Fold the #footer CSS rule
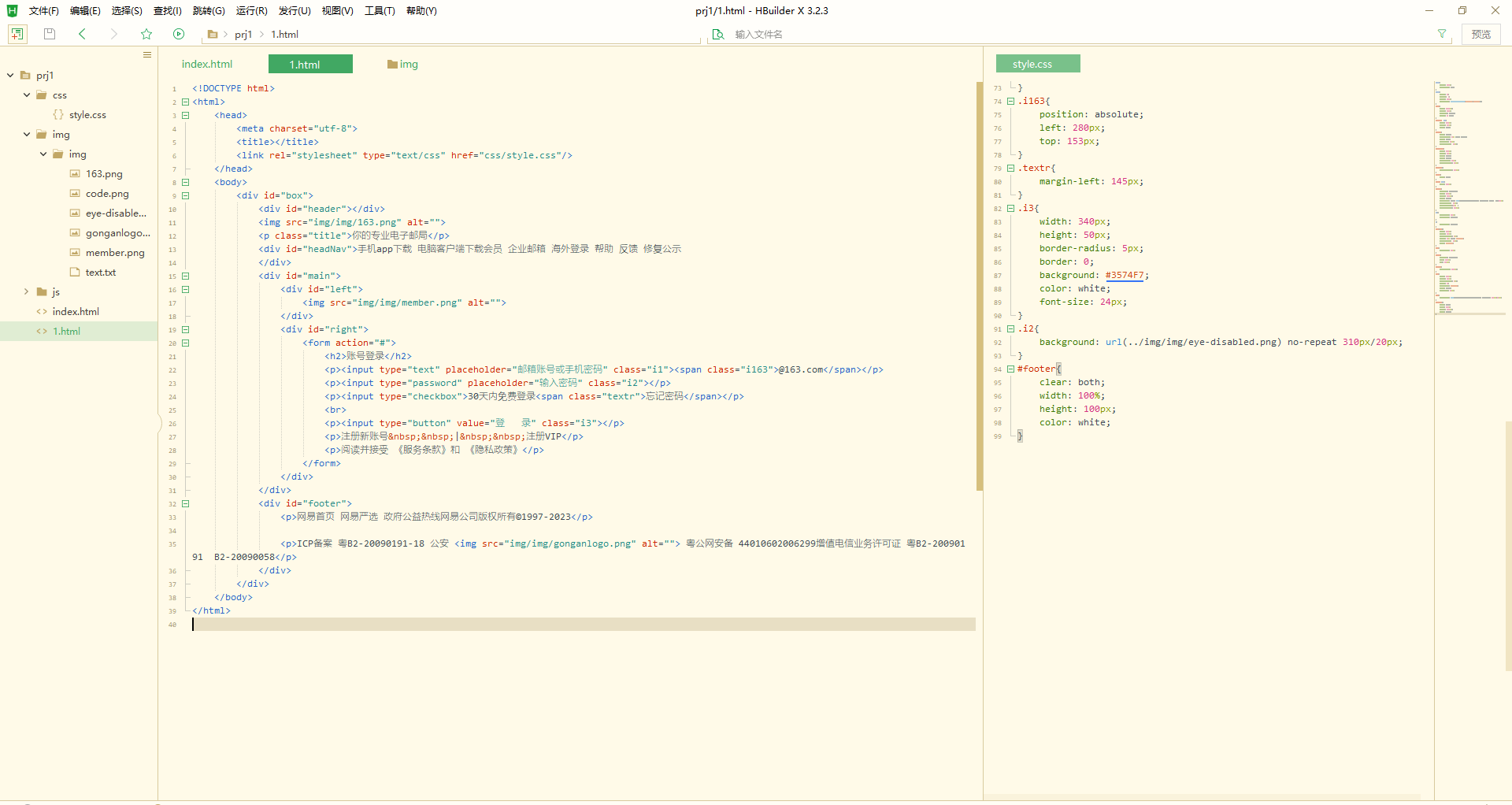This screenshot has width=1512, height=805. pos(1010,369)
